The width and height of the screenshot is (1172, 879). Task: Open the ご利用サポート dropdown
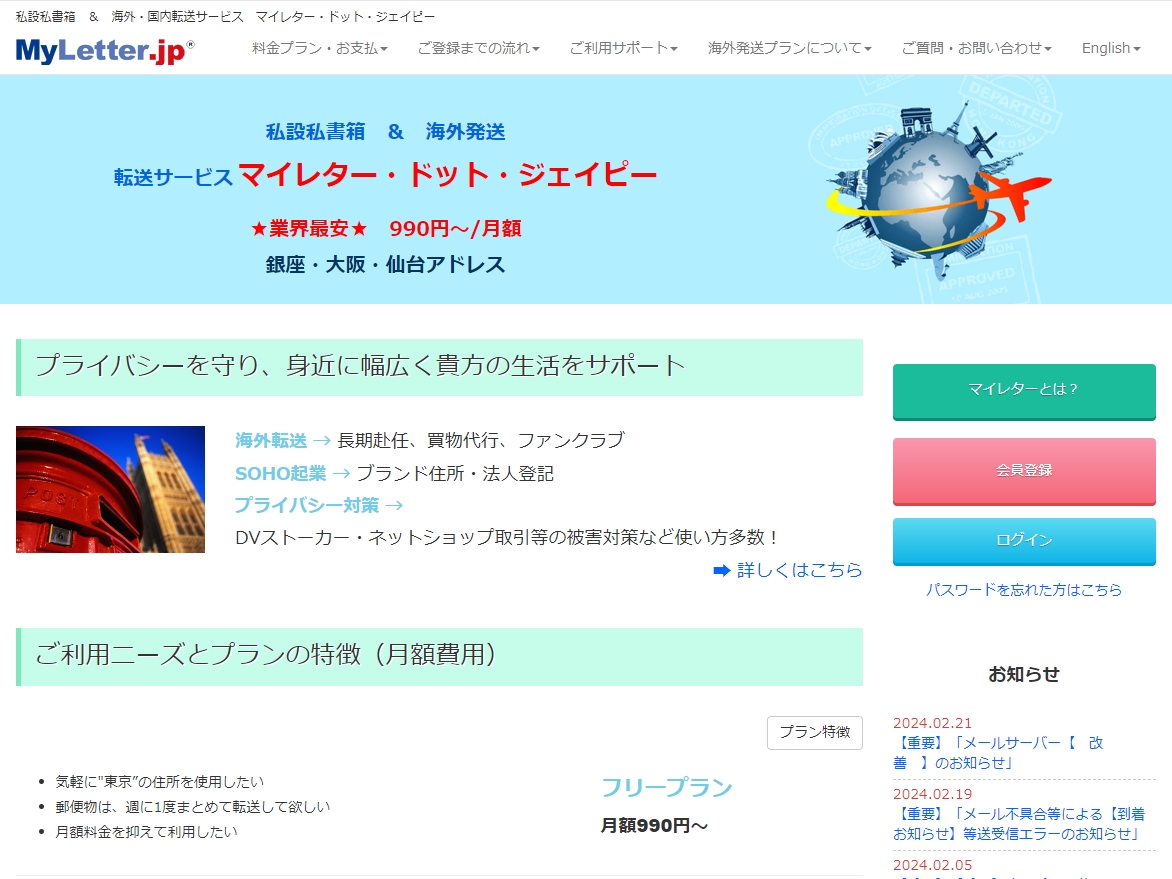click(623, 48)
